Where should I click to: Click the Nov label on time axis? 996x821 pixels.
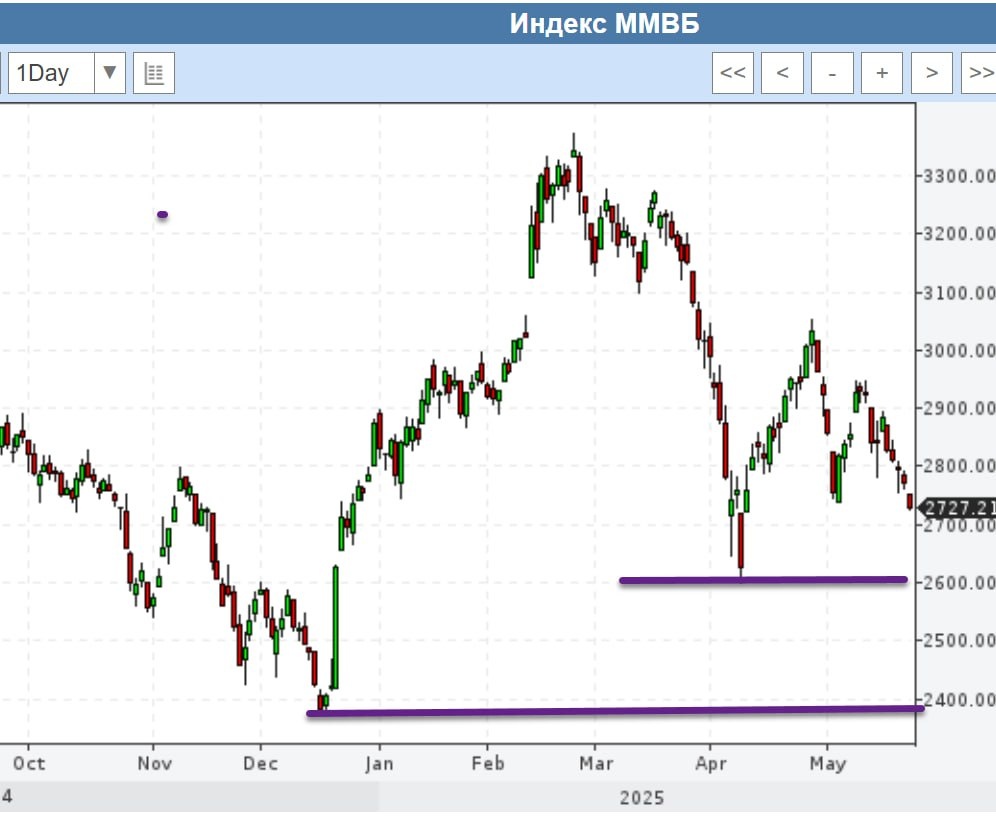[154, 763]
